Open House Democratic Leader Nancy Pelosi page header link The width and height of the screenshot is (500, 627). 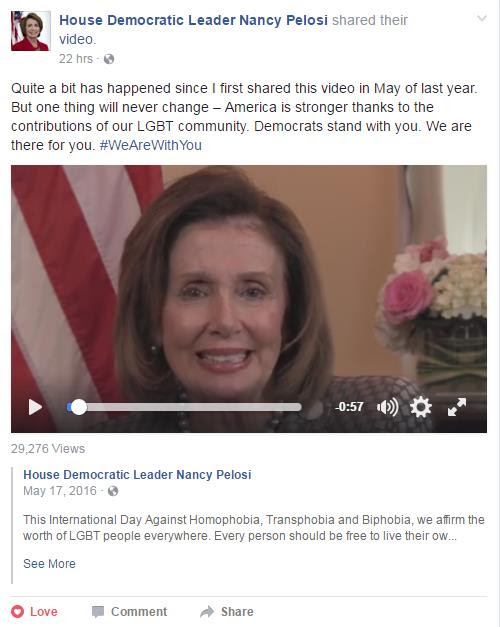click(193, 20)
